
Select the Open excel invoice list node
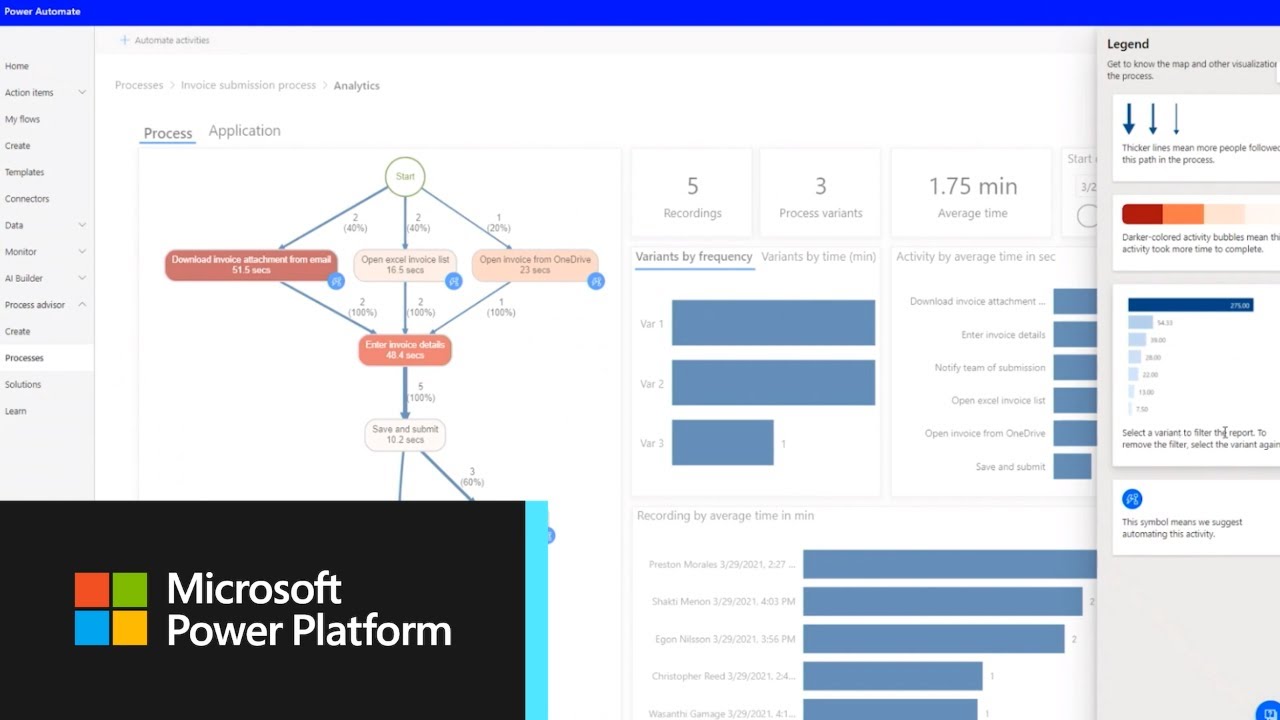[405, 265]
